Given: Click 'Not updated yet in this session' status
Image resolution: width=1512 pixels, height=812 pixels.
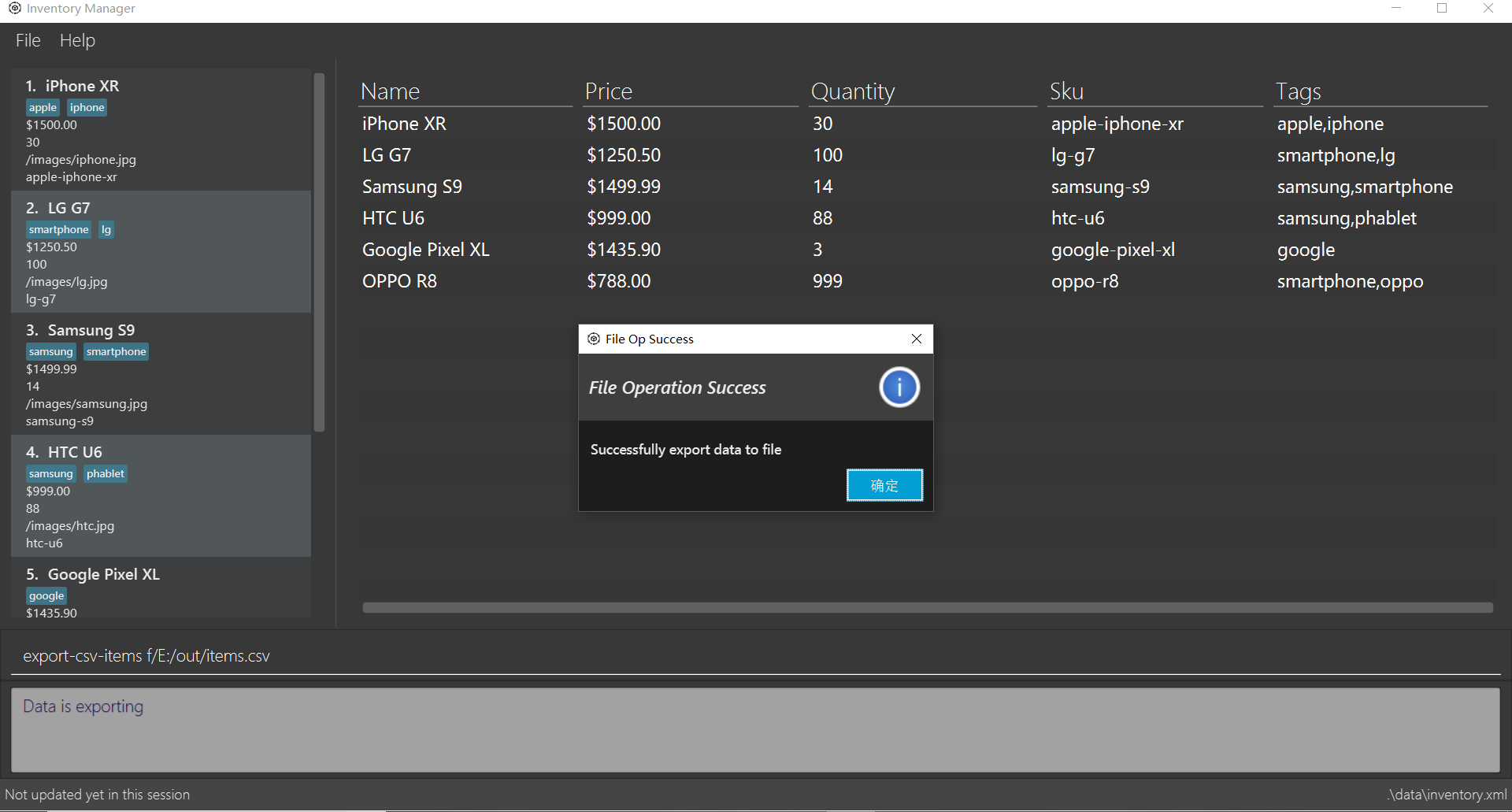Looking at the screenshot, I should (98, 795).
